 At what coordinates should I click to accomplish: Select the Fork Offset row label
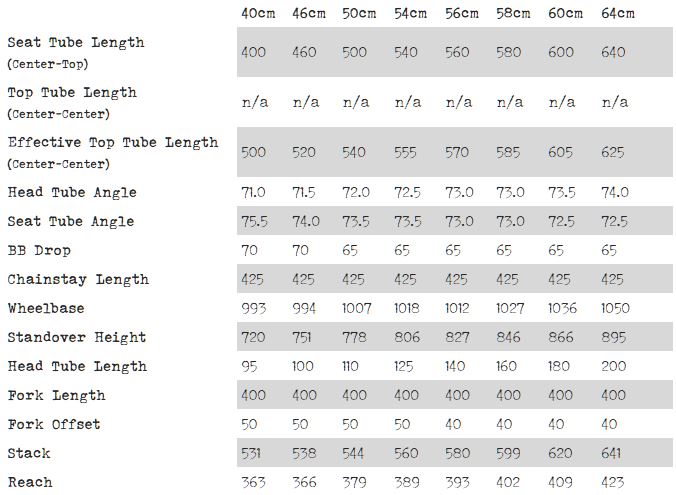point(54,424)
